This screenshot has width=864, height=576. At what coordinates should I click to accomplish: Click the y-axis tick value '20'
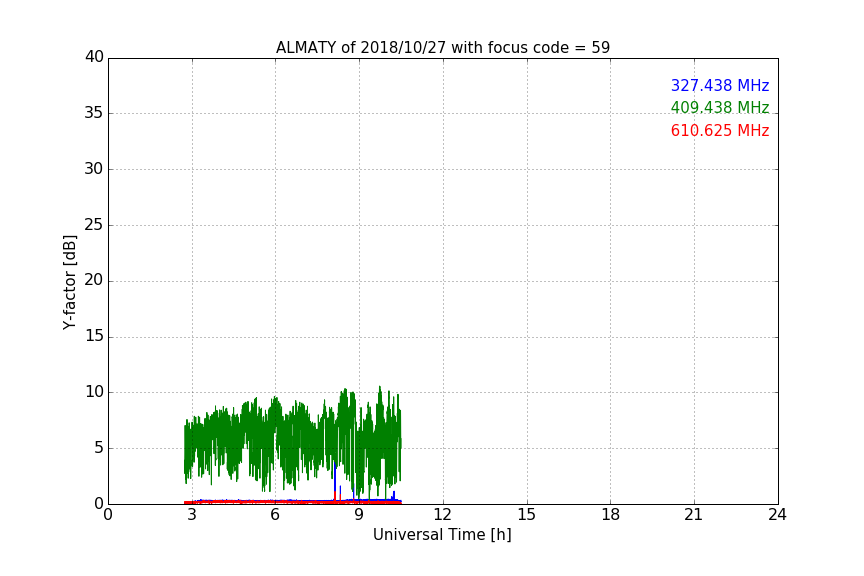click(94, 280)
